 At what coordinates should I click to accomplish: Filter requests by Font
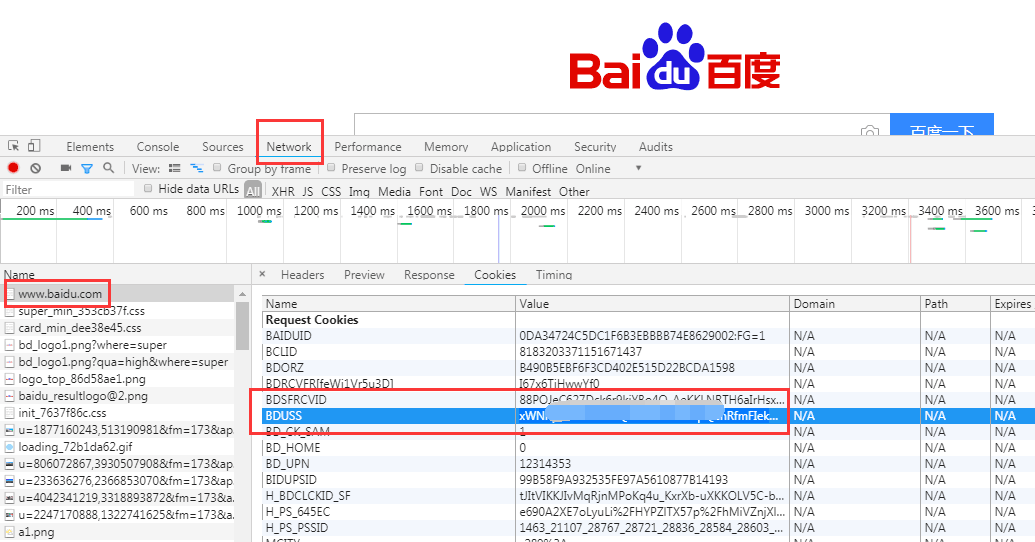tap(430, 191)
